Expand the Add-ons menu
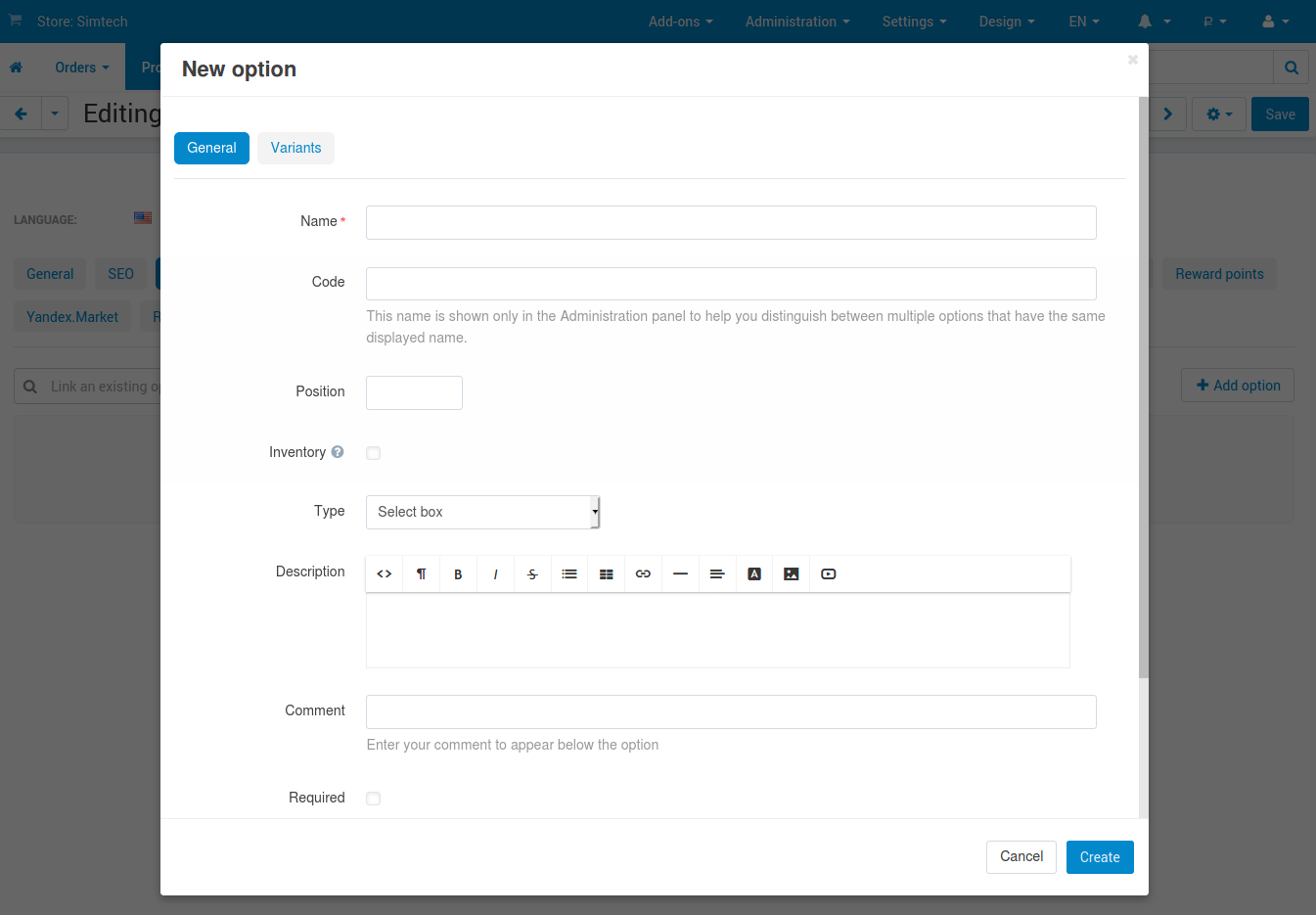This screenshot has width=1316, height=915. [681, 22]
